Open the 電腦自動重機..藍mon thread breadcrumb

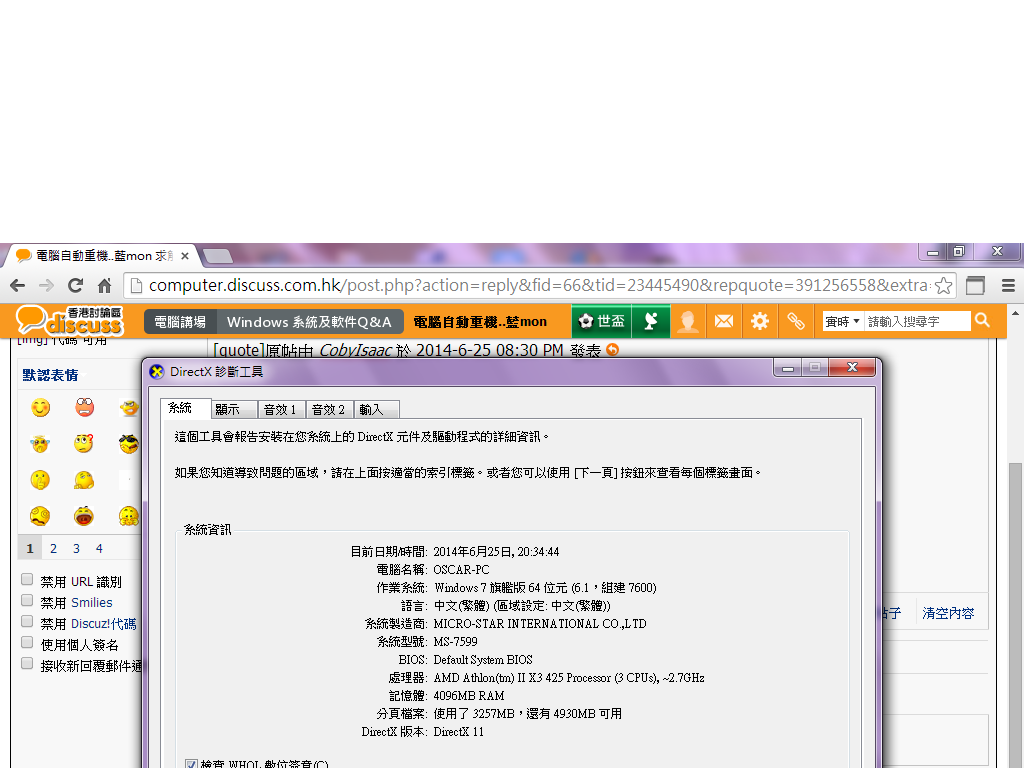[x=480, y=322]
